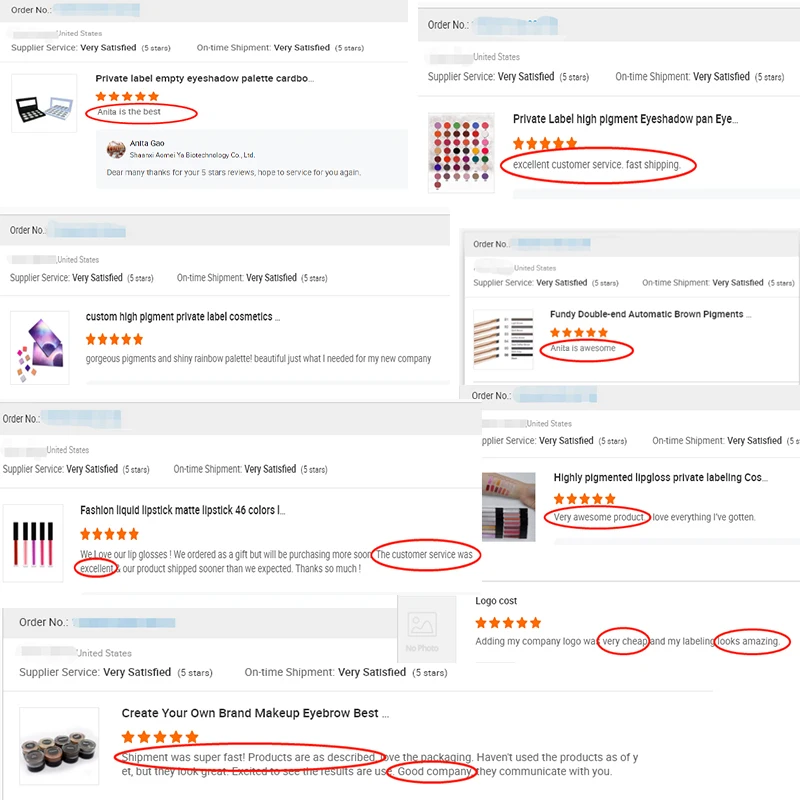Open 'Private label empty eyeshadow palette' product title

(x=204, y=79)
